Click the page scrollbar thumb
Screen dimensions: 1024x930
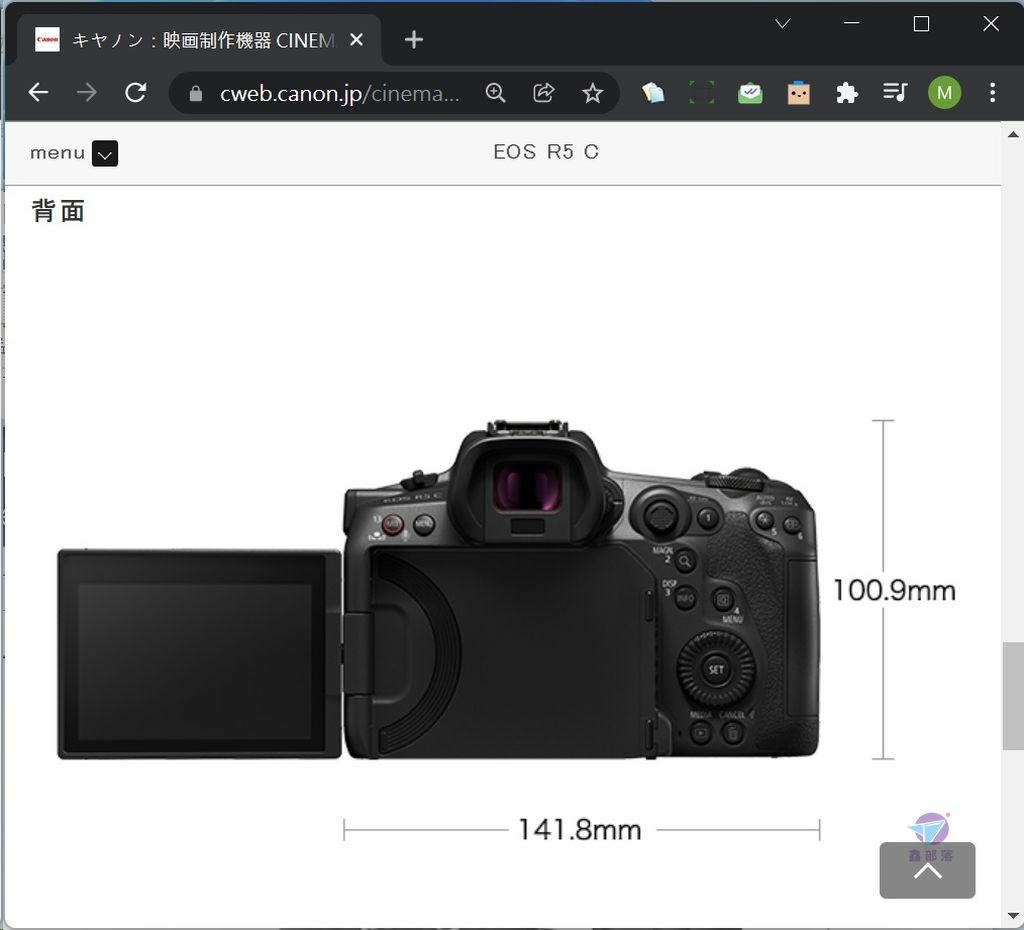tap(1012, 696)
